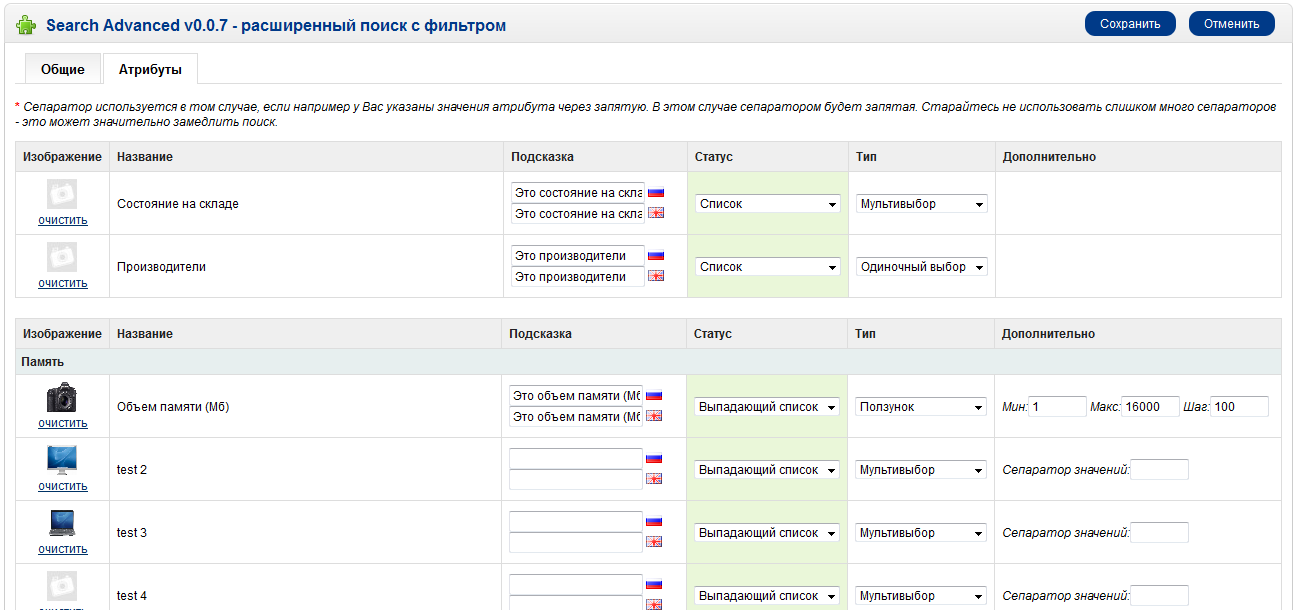Click очистить link under Состояние на складе image
Viewport: 1303px width, 610px height.
click(62, 220)
